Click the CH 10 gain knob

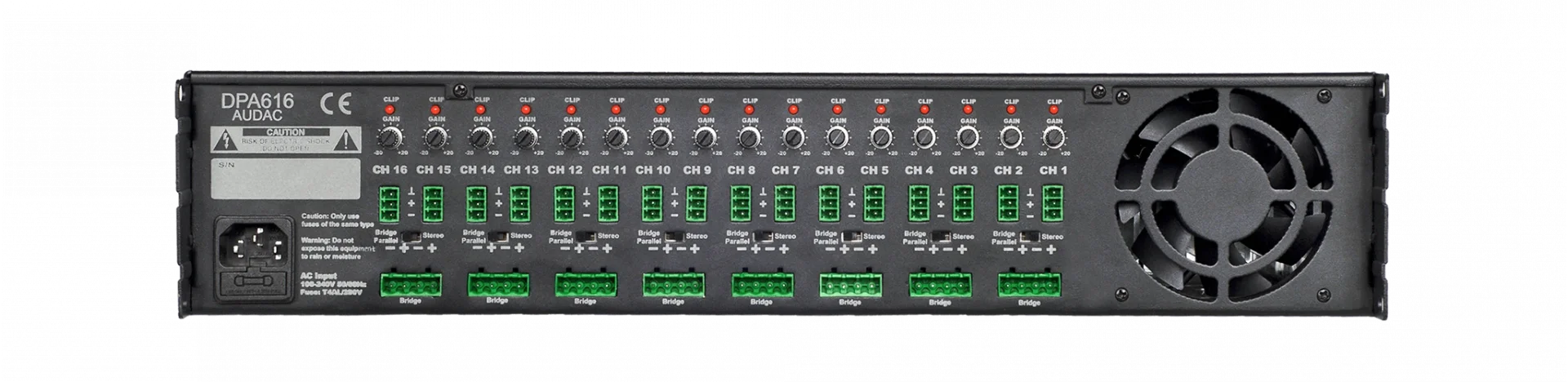point(660,136)
